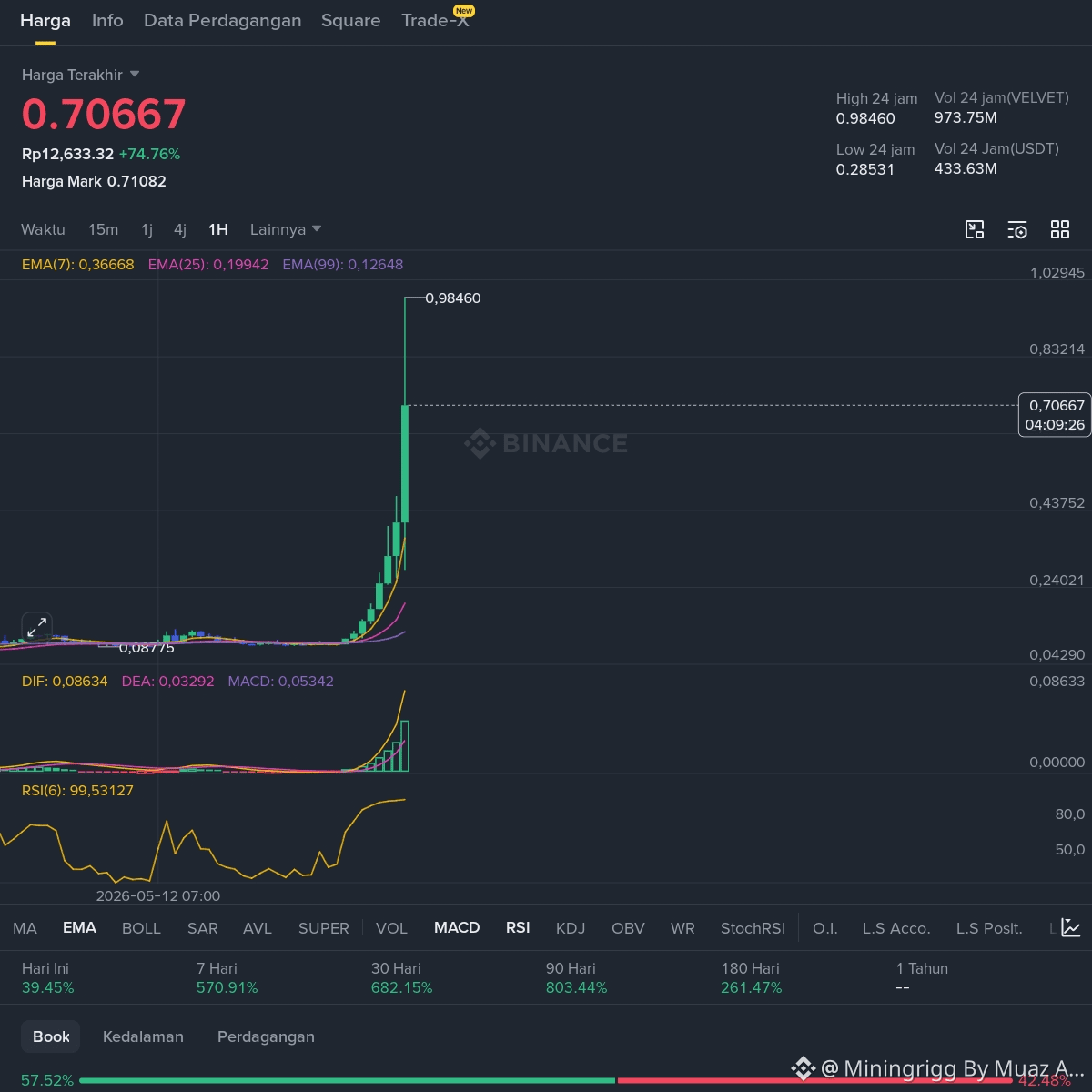
Task: Select the 15m timeframe
Action: point(103,229)
